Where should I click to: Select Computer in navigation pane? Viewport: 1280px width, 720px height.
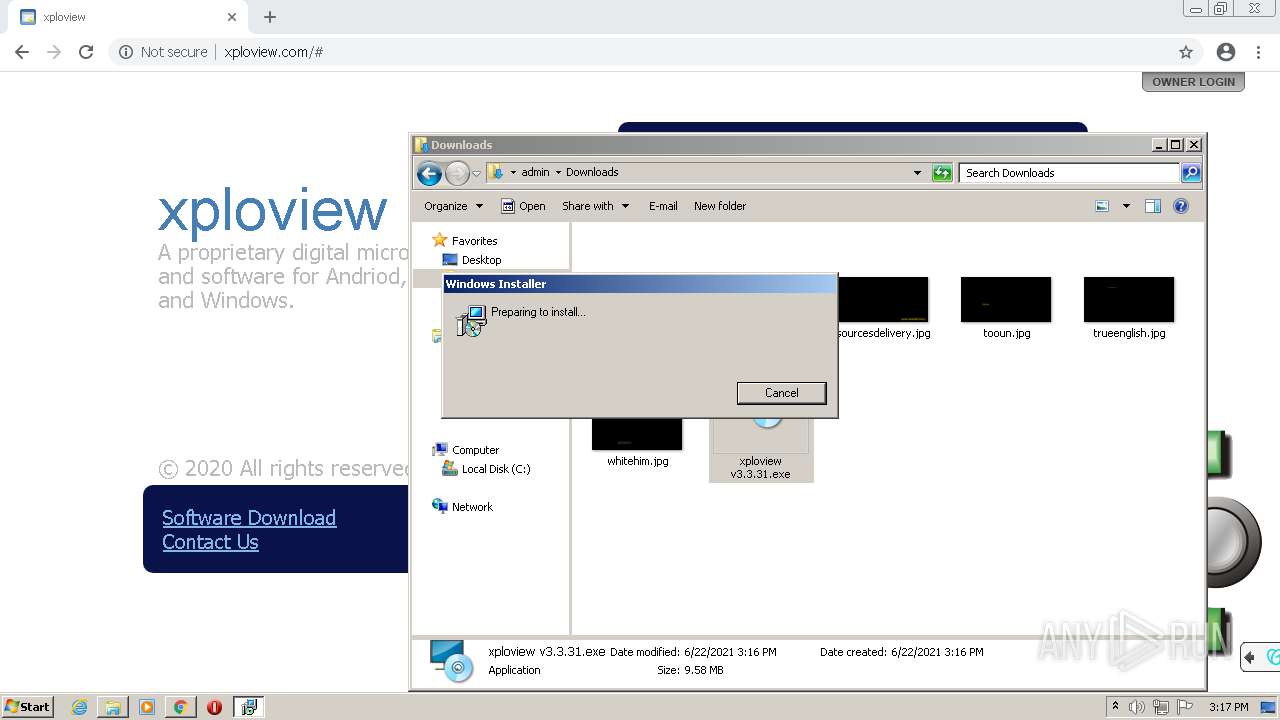[x=465, y=450]
